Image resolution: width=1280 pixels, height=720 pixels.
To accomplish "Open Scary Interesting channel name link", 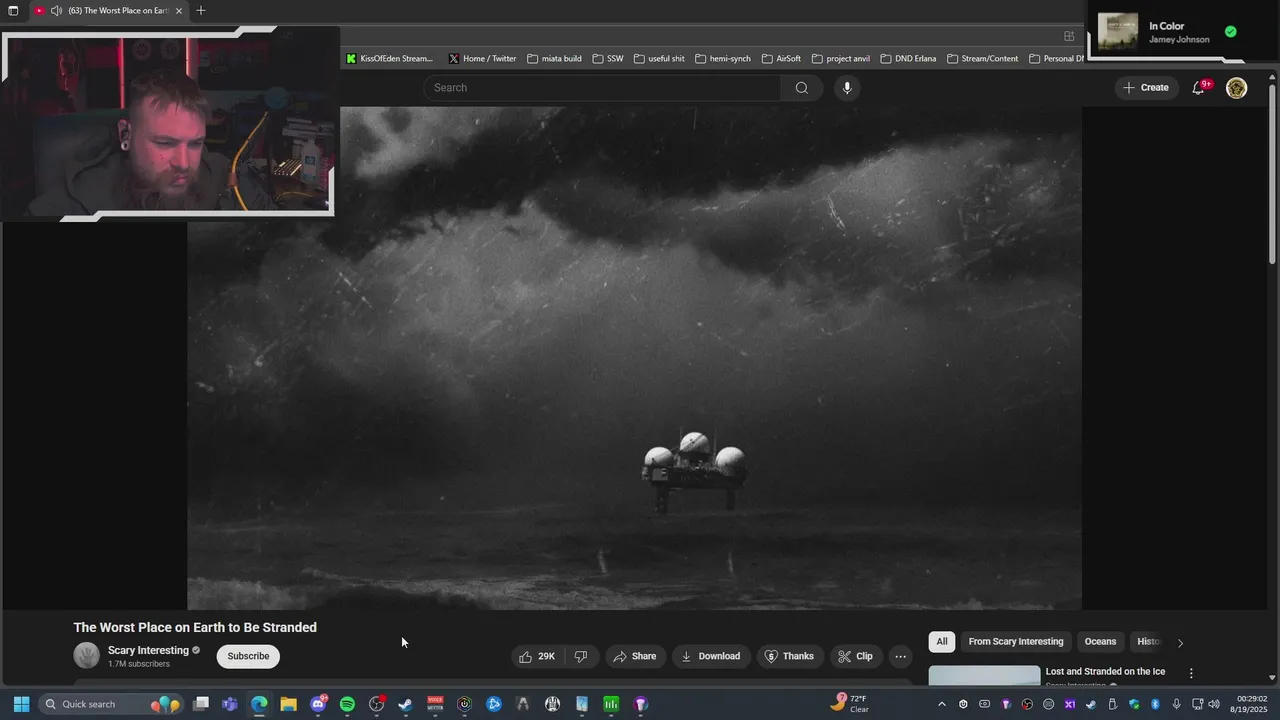I will point(148,650).
